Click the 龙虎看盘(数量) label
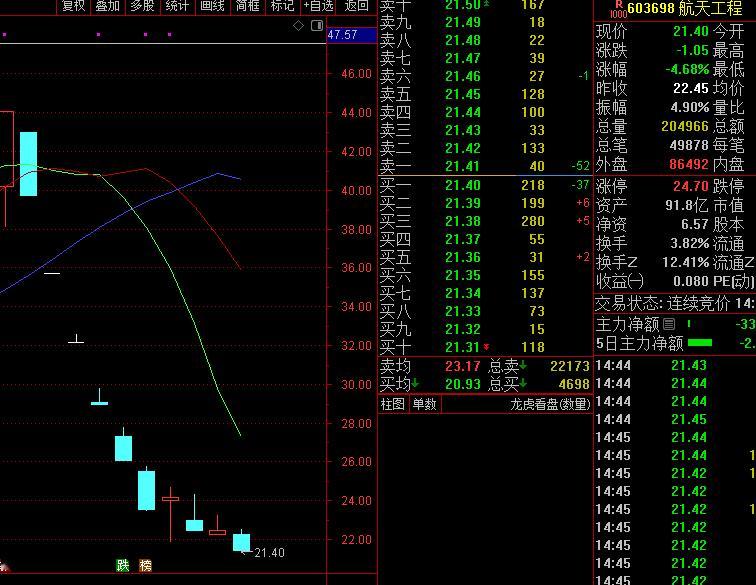The width and height of the screenshot is (756, 585). [550, 404]
